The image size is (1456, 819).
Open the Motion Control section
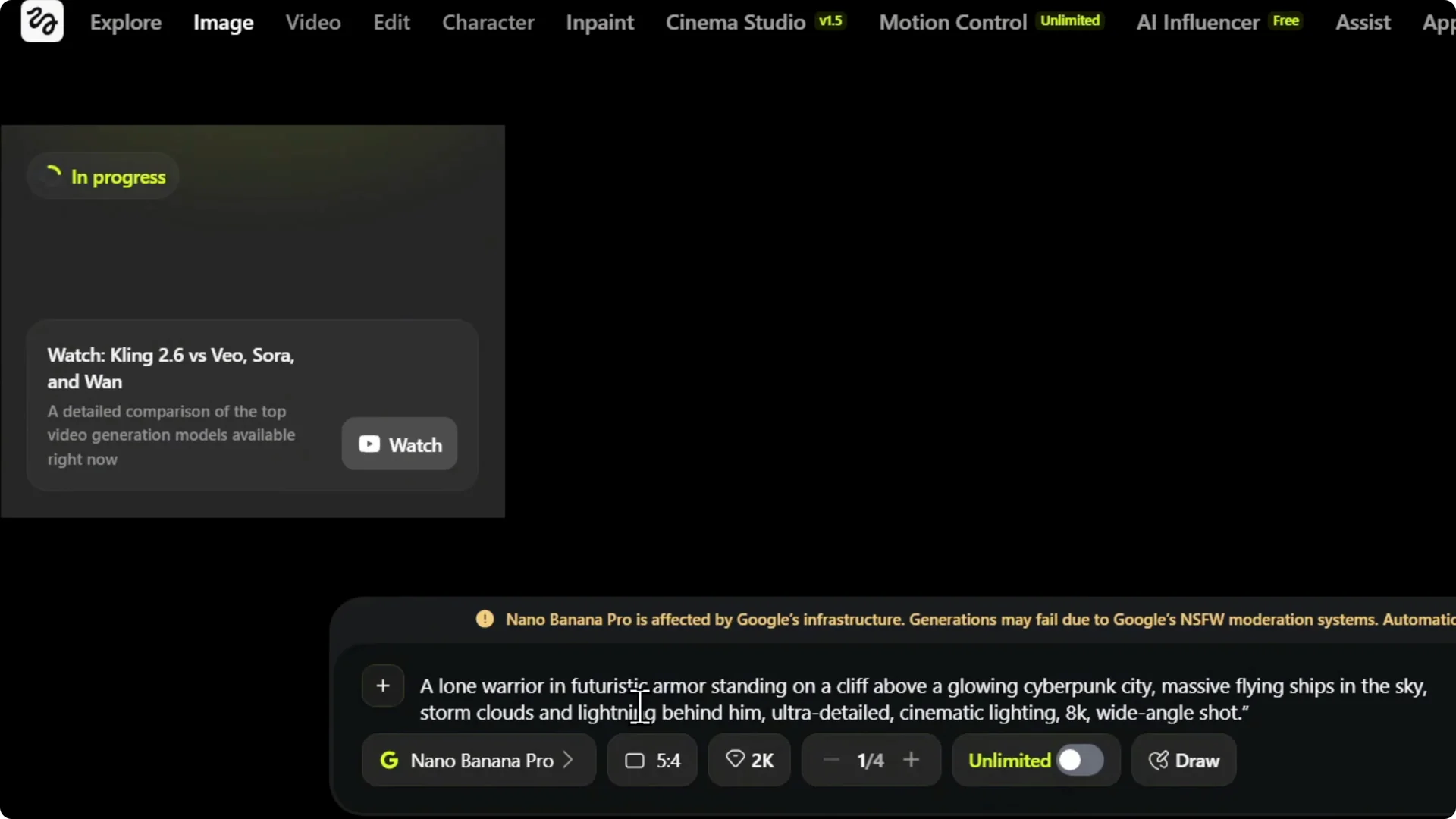click(952, 22)
